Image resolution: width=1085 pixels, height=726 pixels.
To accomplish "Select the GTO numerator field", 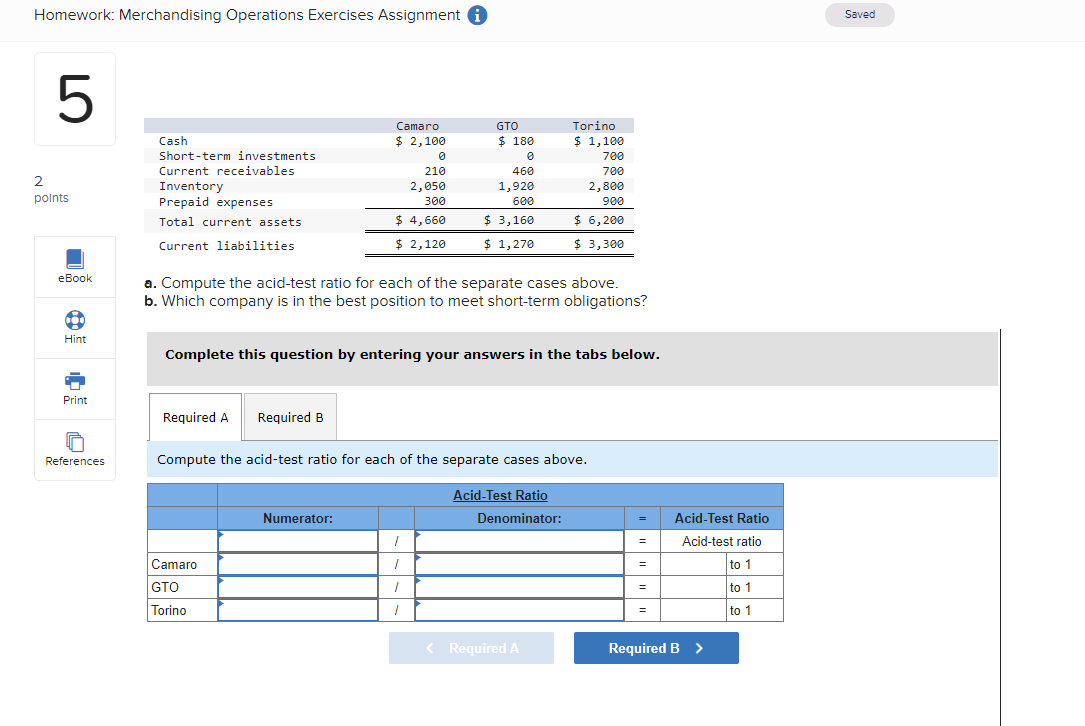I will click(x=298, y=587).
